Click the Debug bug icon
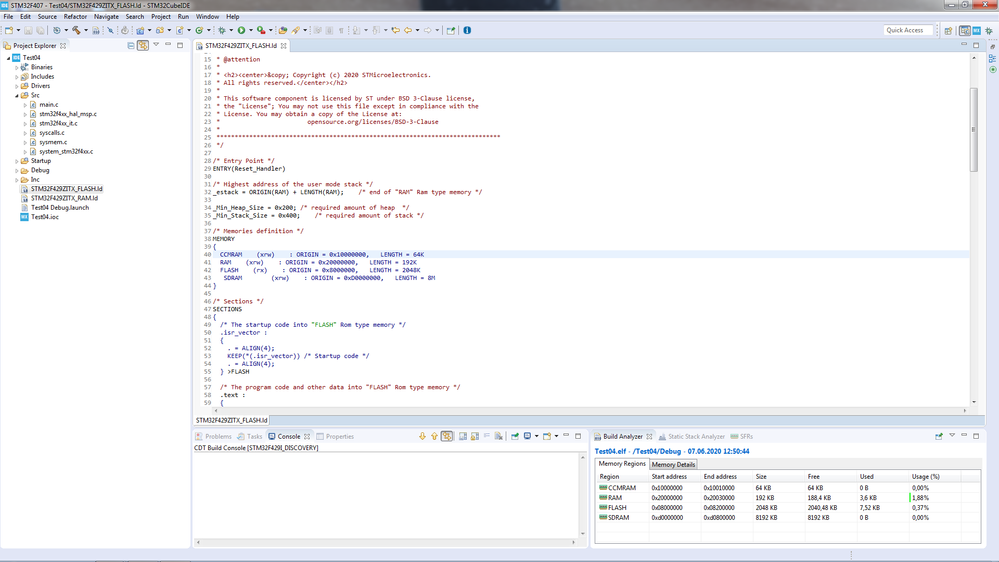 point(222,30)
